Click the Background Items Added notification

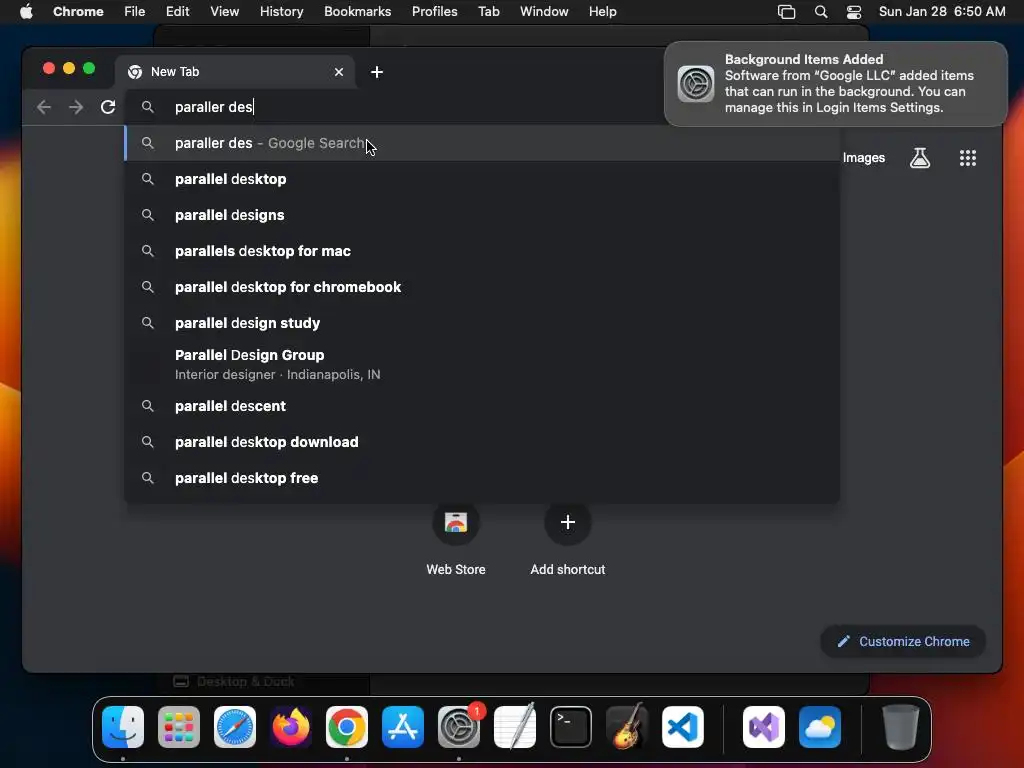[835, 84]
